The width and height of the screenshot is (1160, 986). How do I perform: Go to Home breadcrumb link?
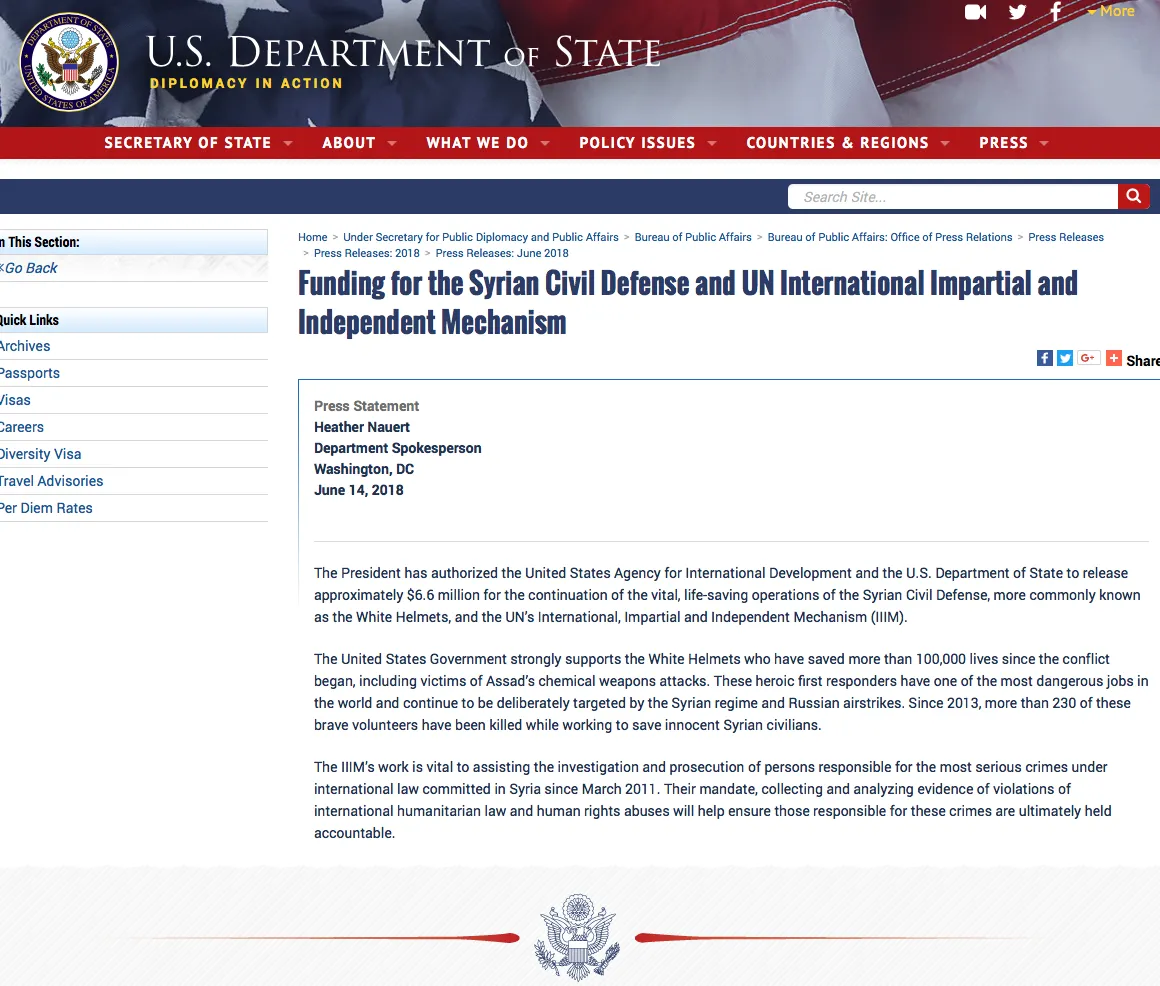click(x=312, y=237)
